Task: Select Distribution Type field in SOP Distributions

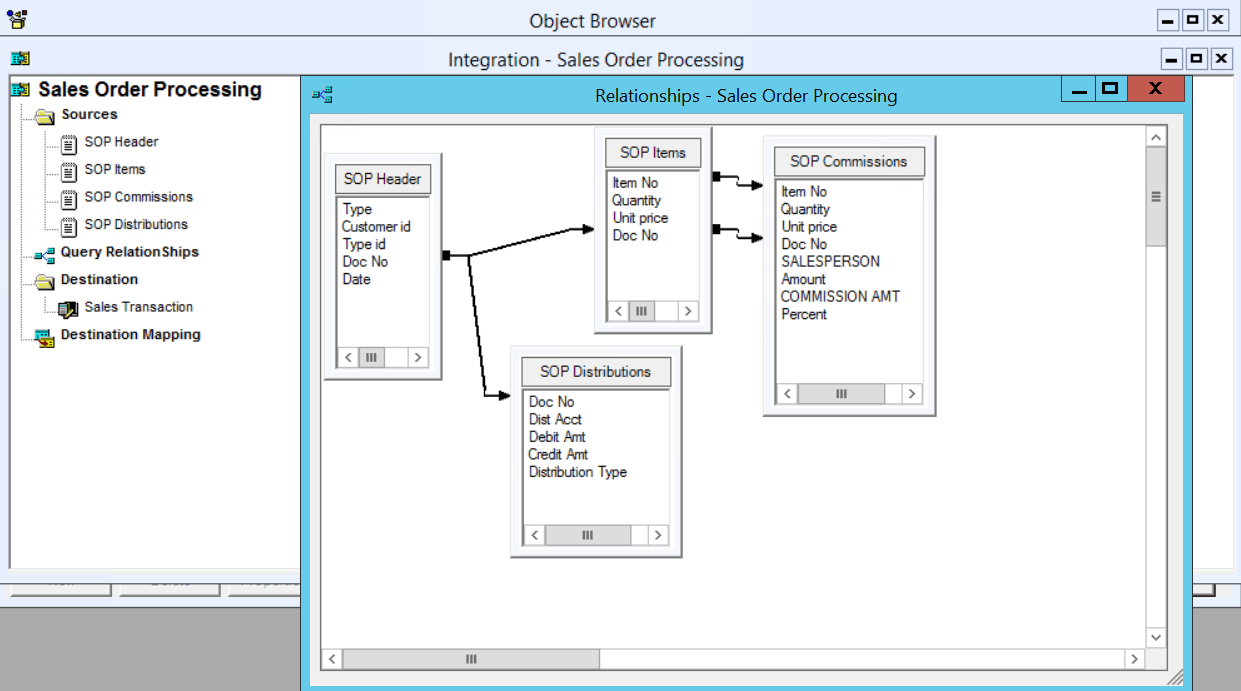Action: (577, 472)
